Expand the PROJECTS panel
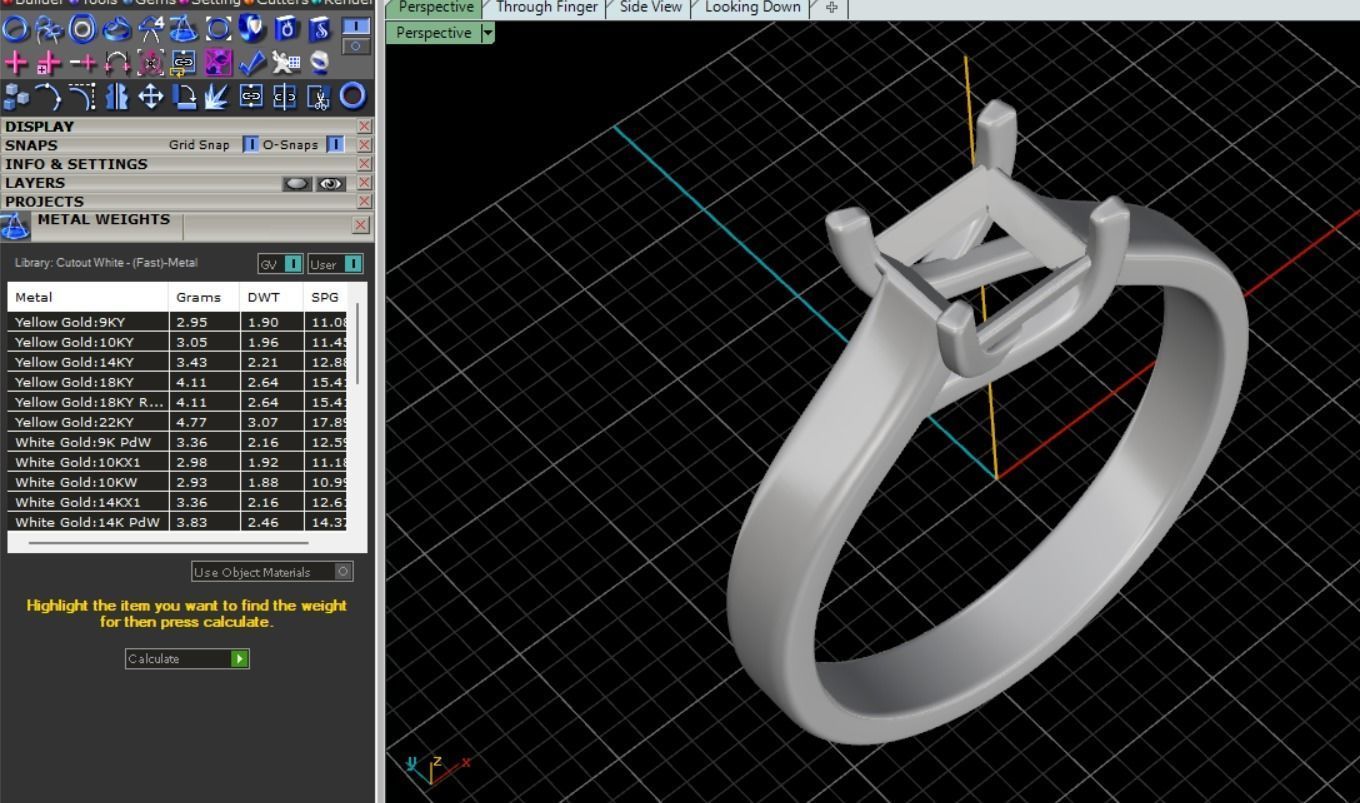The height and width of the screenshot is (803, 1360). click(45, 202)
